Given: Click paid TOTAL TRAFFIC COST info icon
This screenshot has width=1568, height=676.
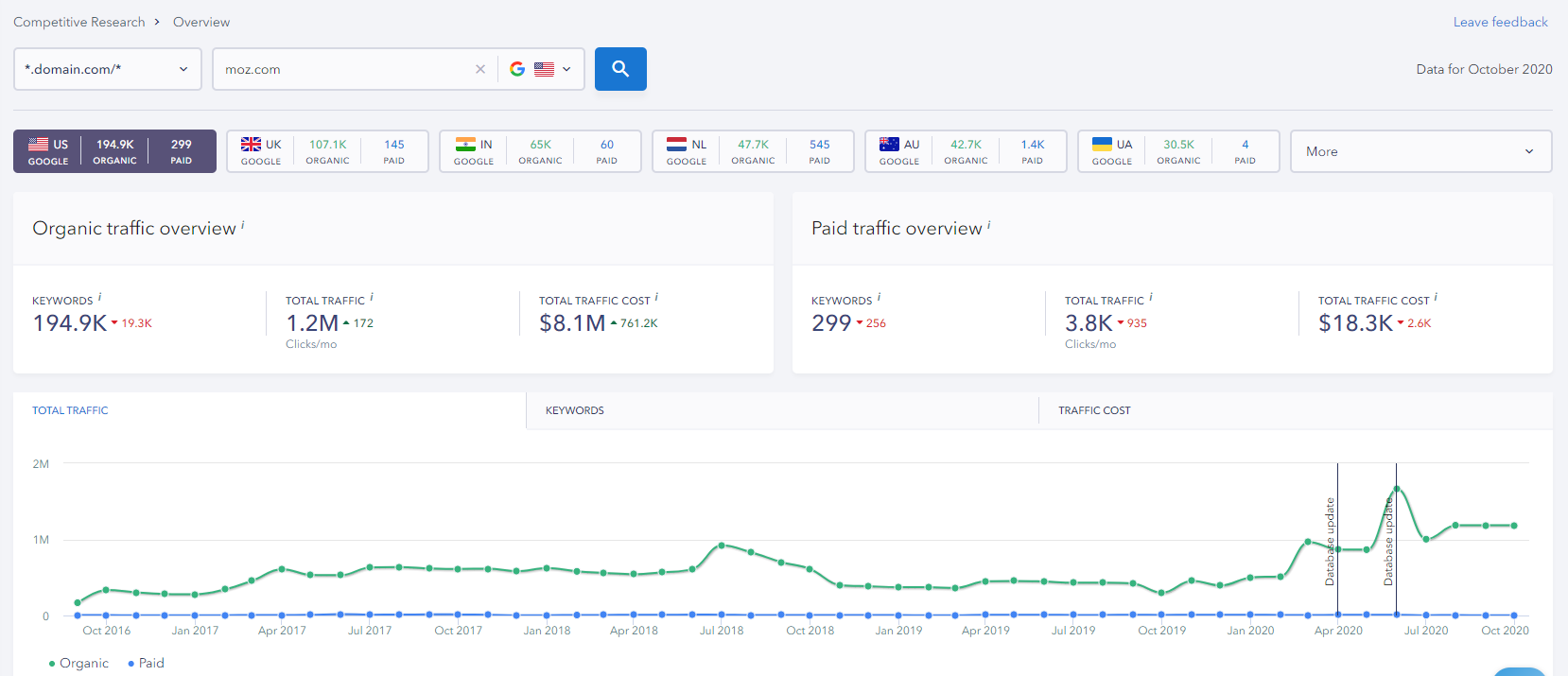Looking at the screenshot, I should click(1436, 297).
